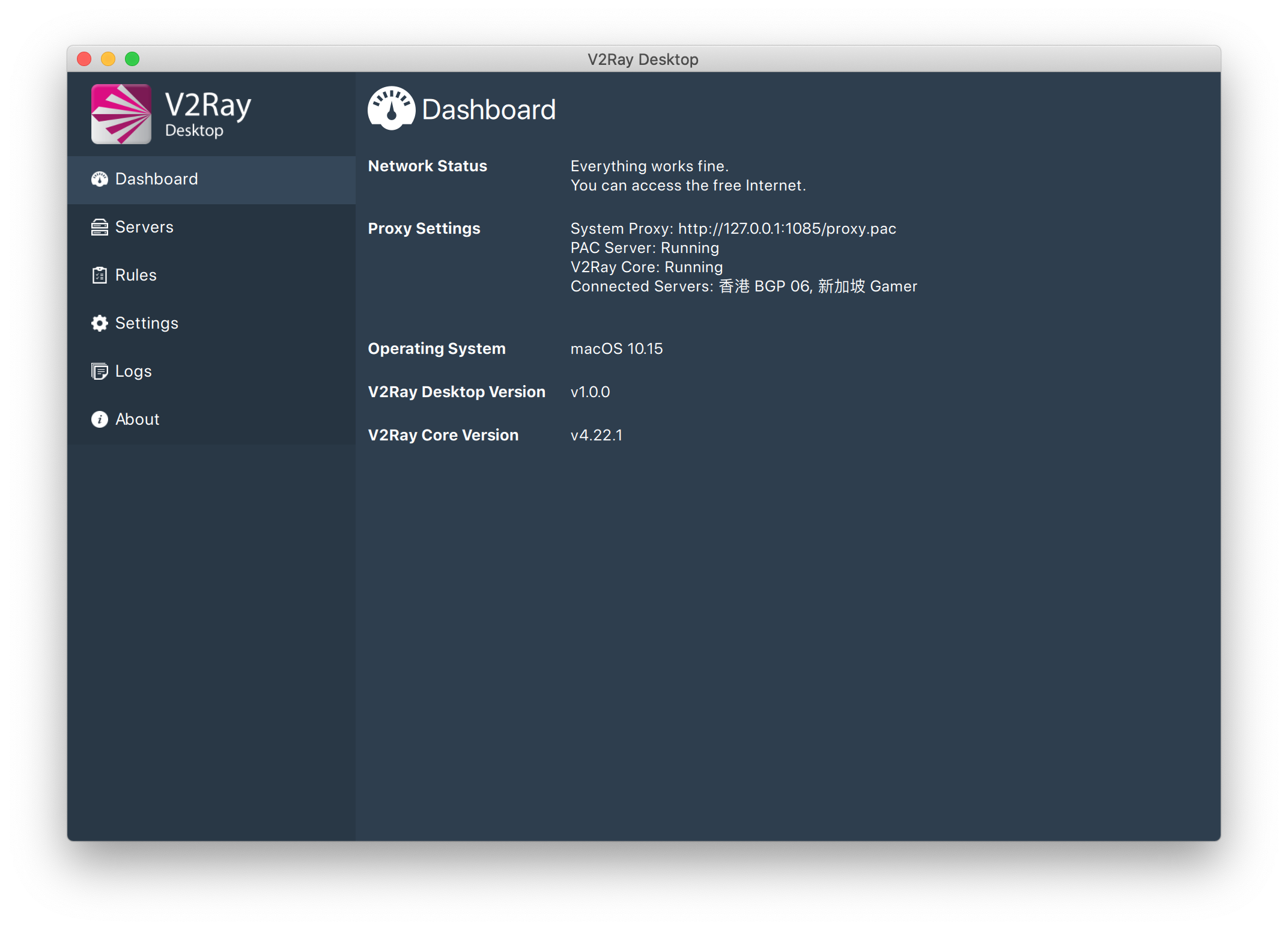Click the V2Ray Desktop title in the sidebar header
Viewport: 1288px width, 930px height.
(x=208, y=114)
